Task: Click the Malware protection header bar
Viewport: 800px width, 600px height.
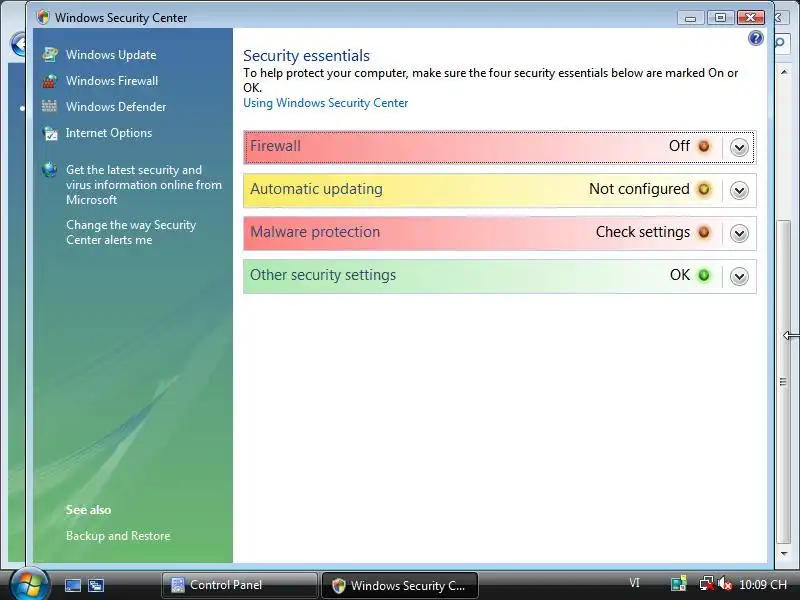Action: pyautogui.click(x=499, y=233)
